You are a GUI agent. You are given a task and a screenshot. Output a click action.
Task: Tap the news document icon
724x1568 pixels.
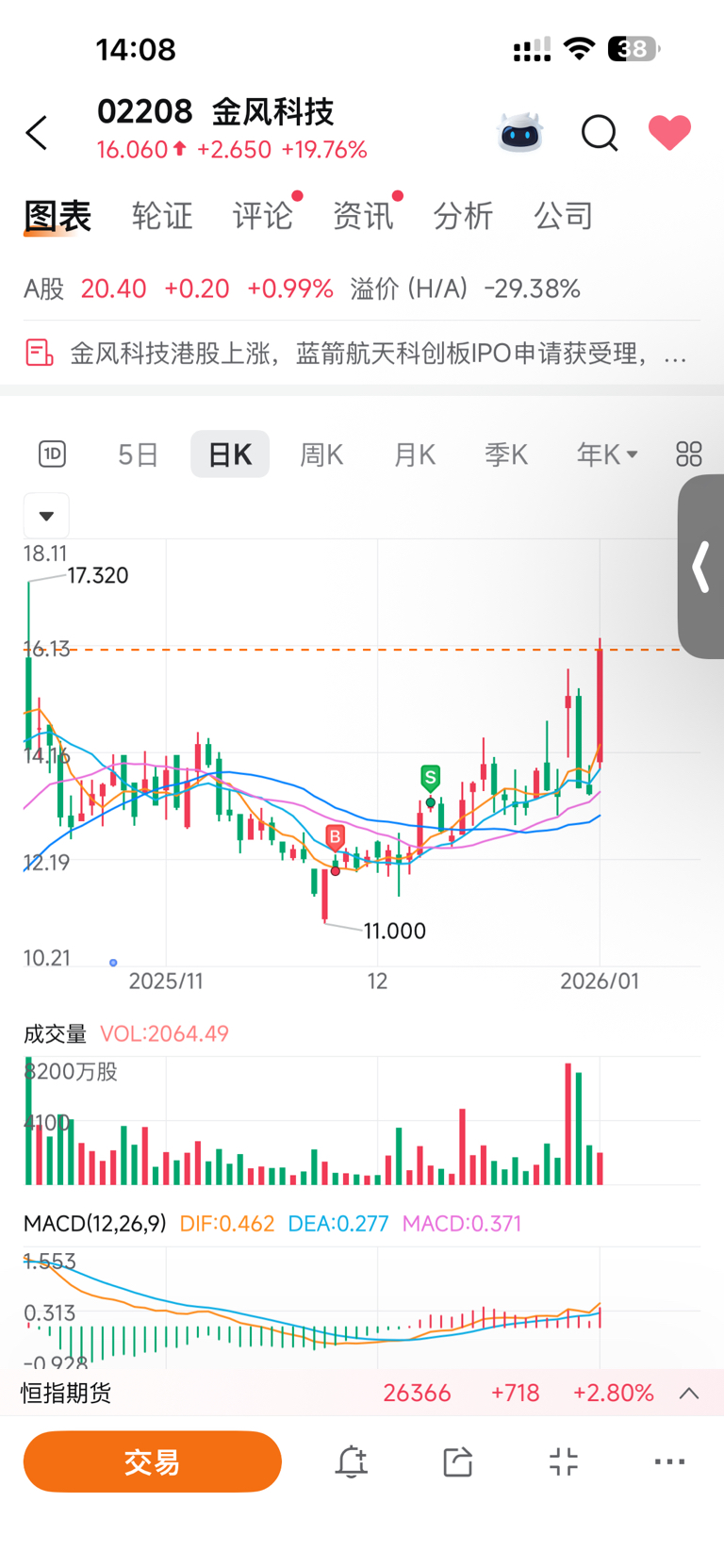[x=39, y=354]
